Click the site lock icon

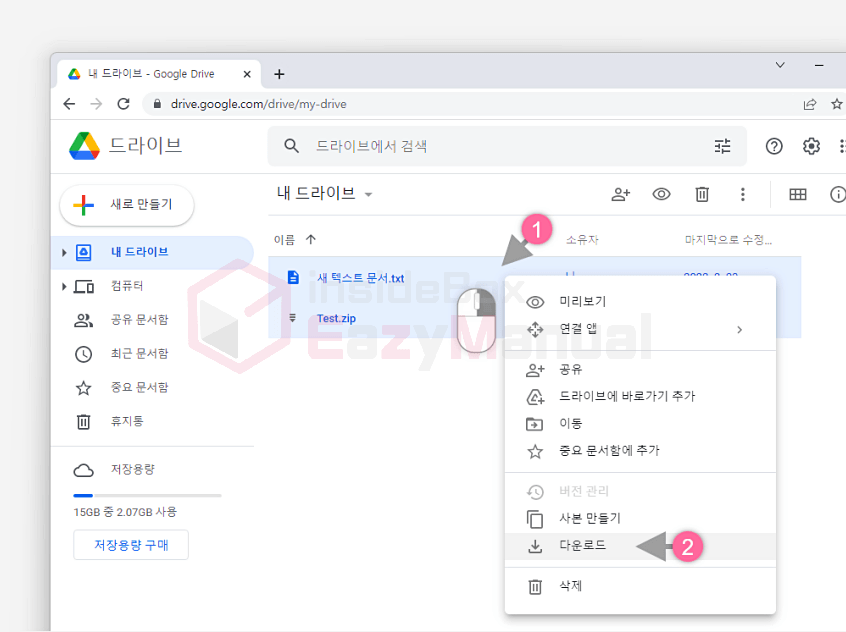point(157,104)
